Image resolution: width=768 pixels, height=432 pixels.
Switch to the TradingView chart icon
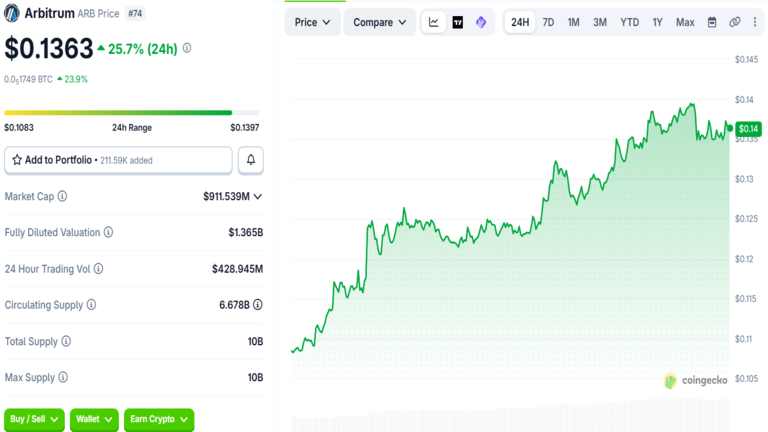coord(457,22)
